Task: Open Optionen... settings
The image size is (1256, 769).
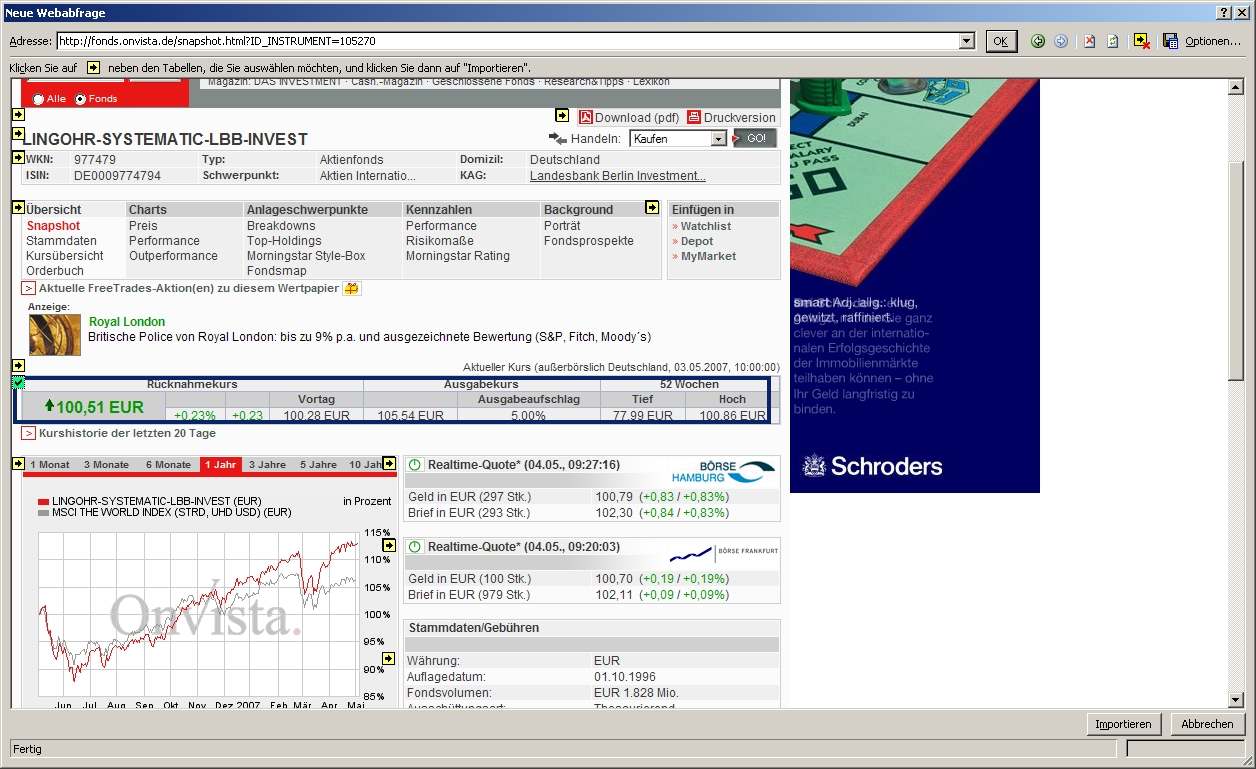Action: pos(1213,41)
